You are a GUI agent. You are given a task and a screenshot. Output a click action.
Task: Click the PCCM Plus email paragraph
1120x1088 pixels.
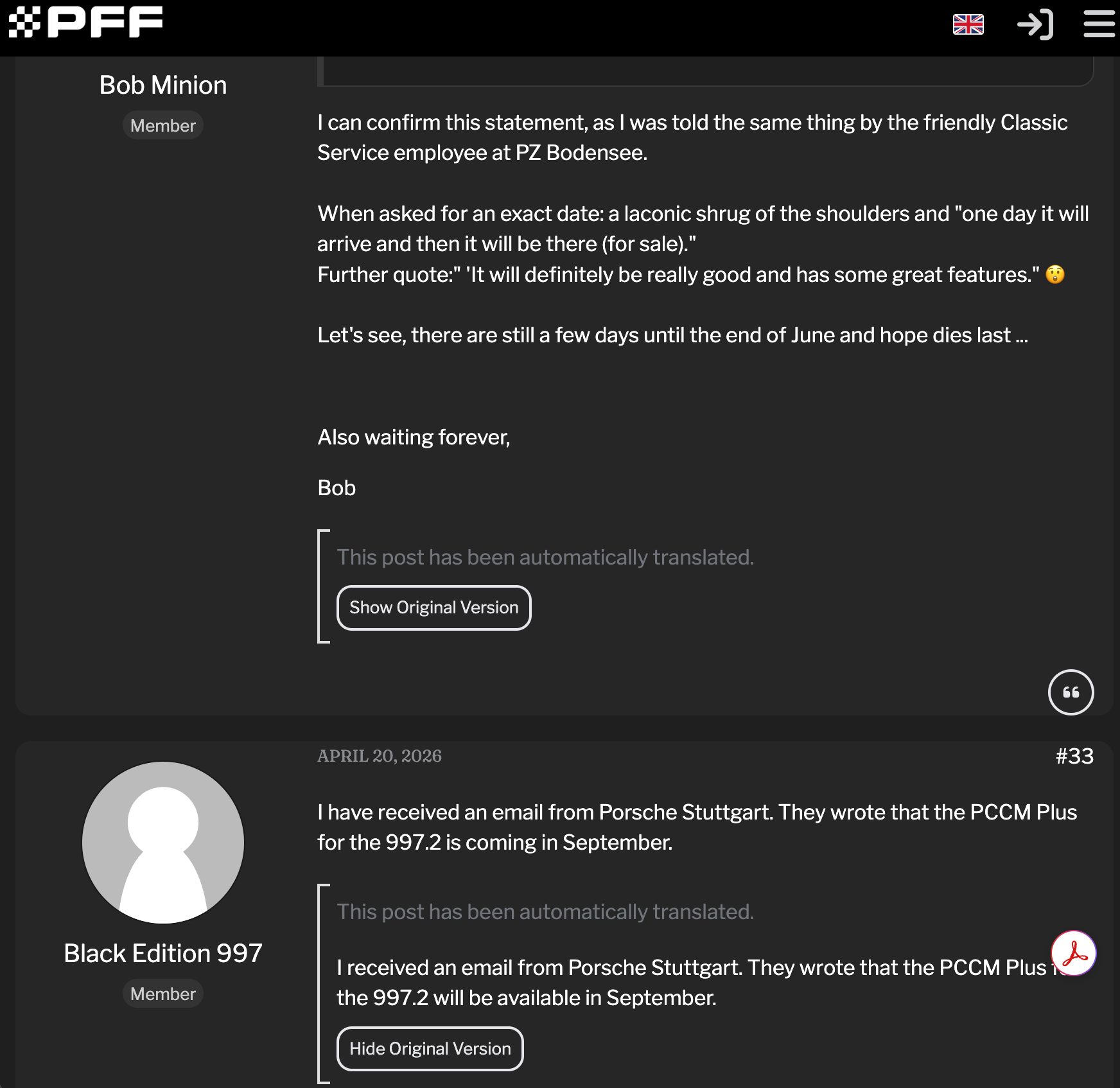pyautogui.click(x=697, y=827)
